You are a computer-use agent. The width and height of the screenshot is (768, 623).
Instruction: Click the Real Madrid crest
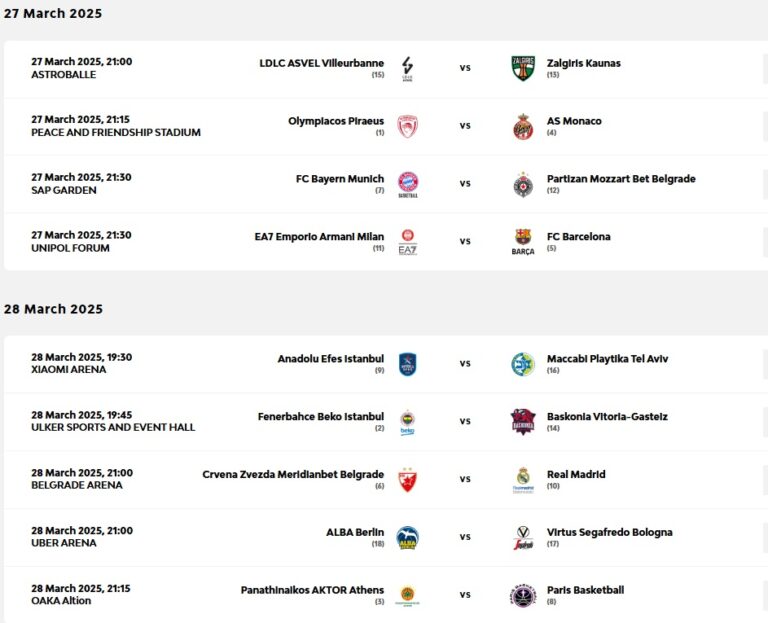[x=523, y=480]
